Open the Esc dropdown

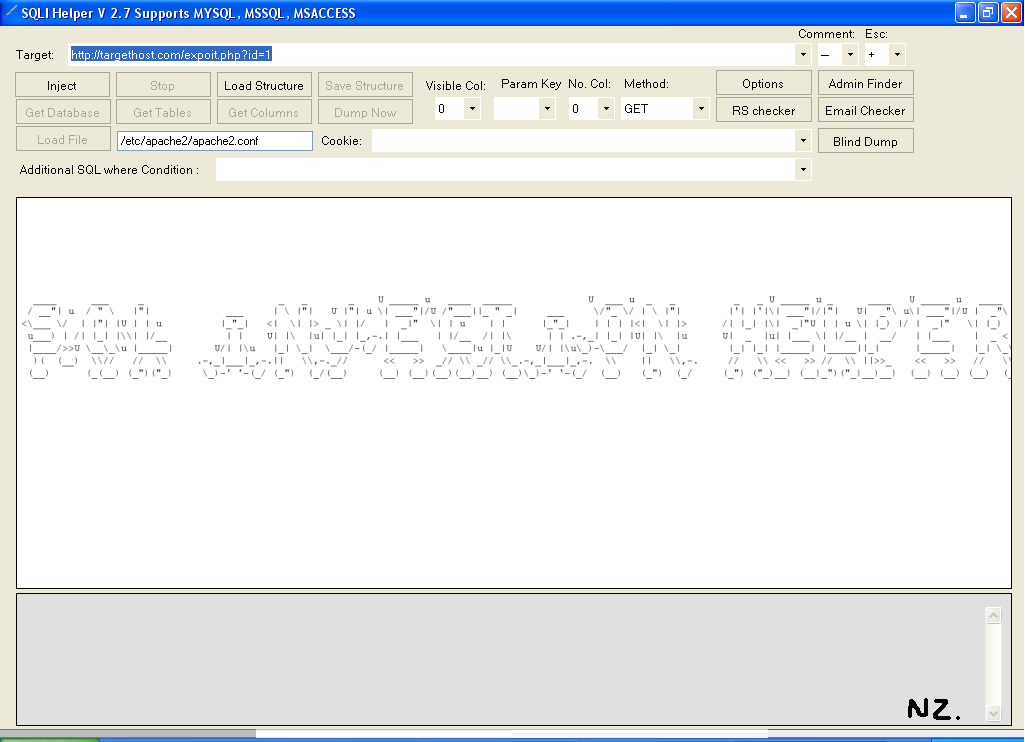coord(897,55)
